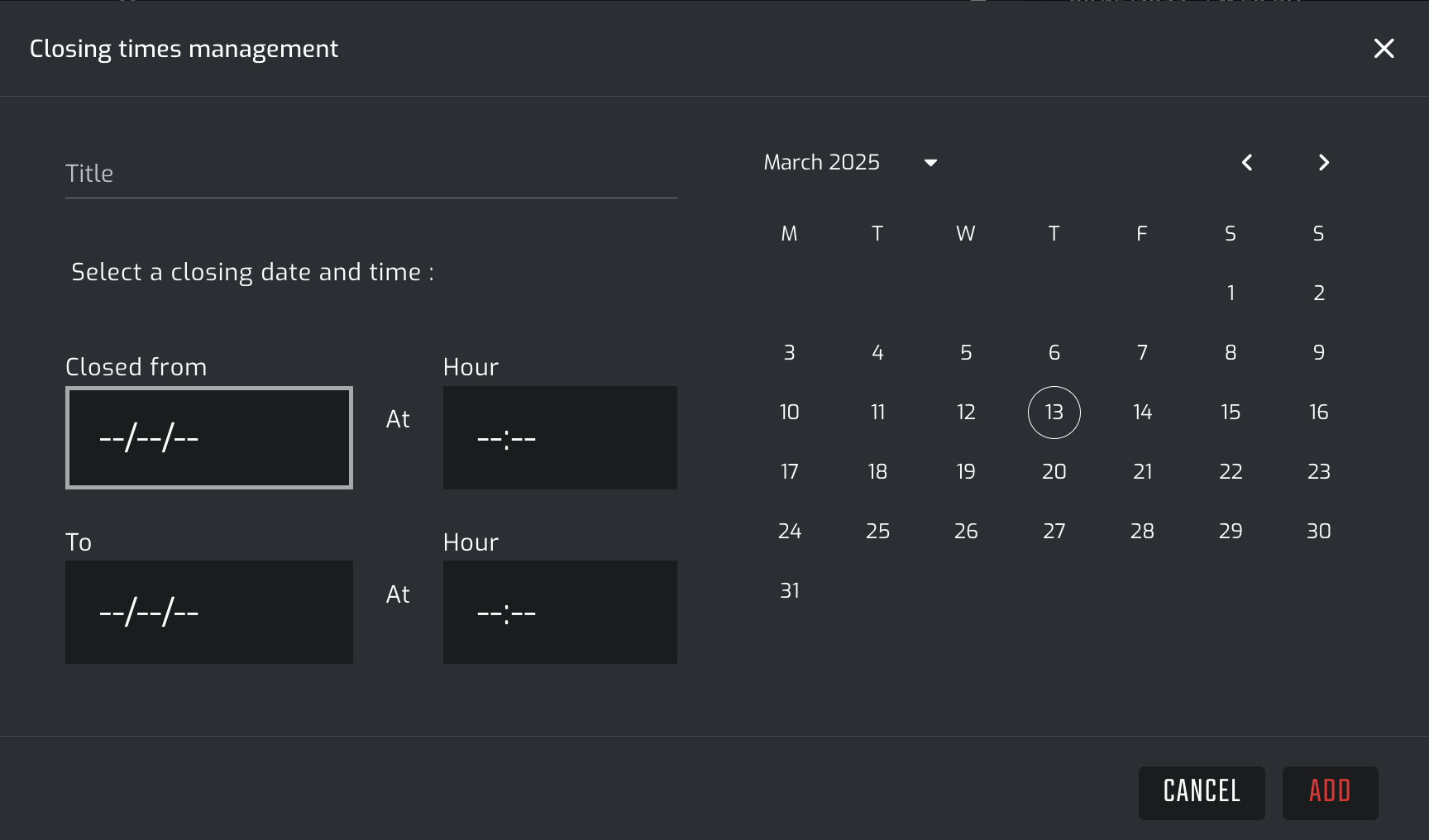Choose March 4 in the calendar
1429x840 pixels.
point(877,353)
